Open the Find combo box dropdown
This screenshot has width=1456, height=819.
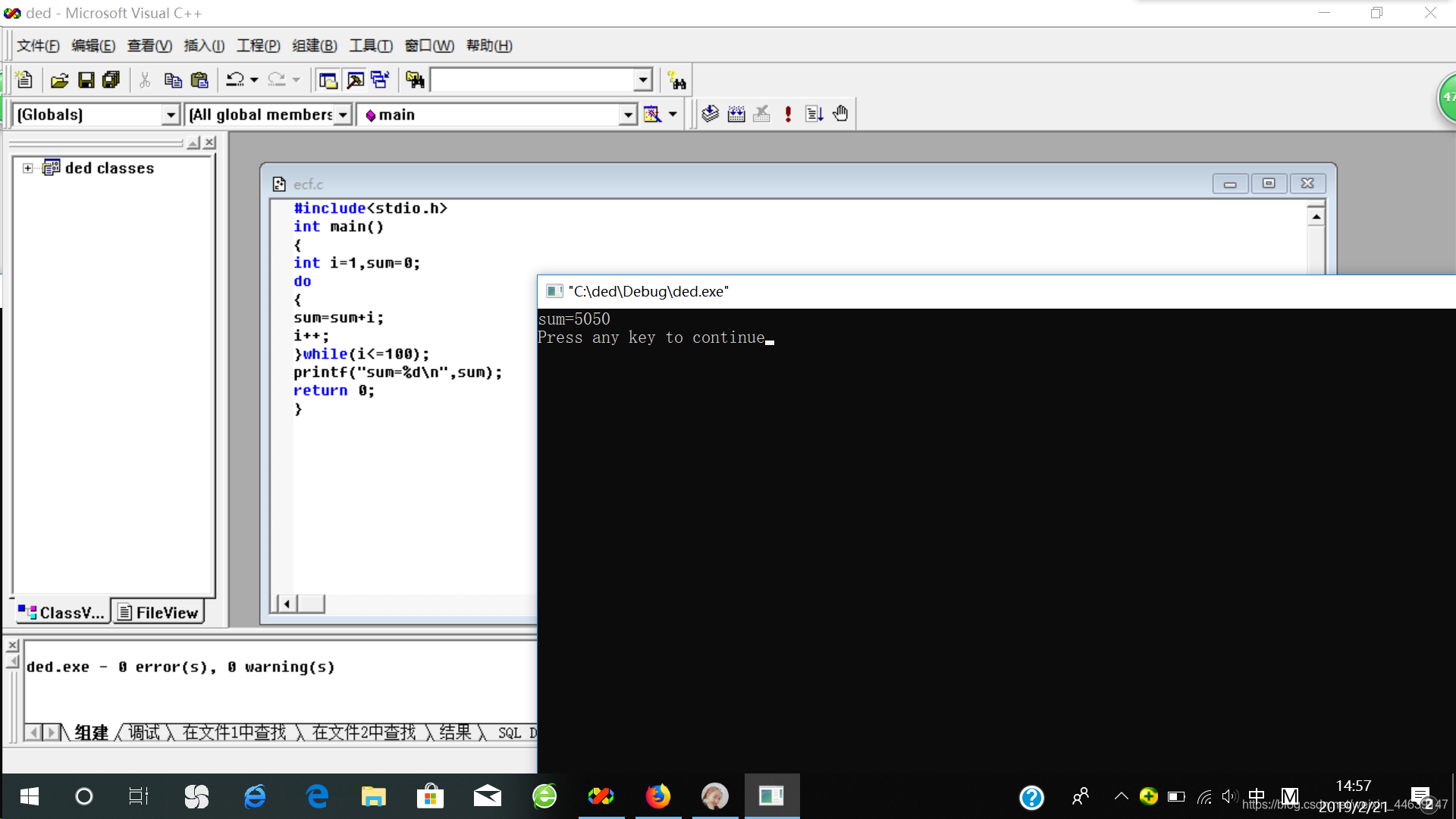click(x=643, y=80)
